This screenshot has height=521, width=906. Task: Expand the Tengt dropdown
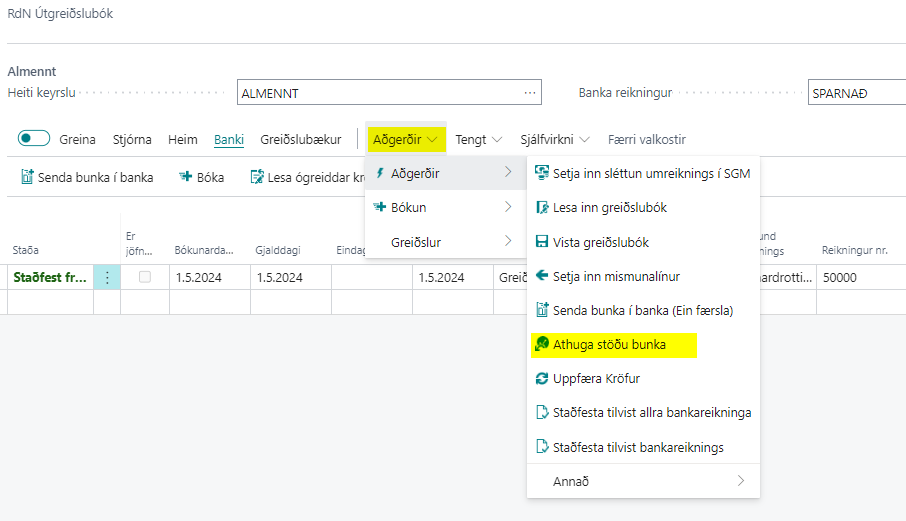(478, 139)
